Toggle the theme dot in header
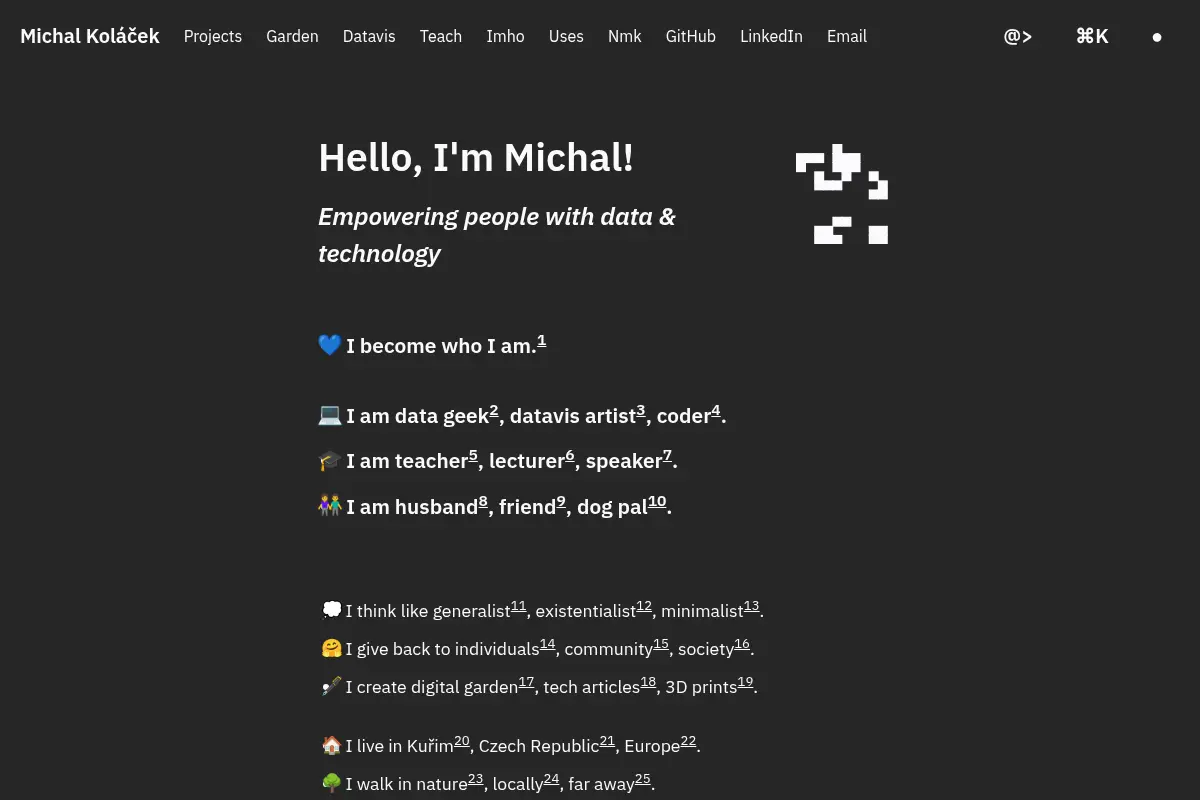 (1157, 37)
